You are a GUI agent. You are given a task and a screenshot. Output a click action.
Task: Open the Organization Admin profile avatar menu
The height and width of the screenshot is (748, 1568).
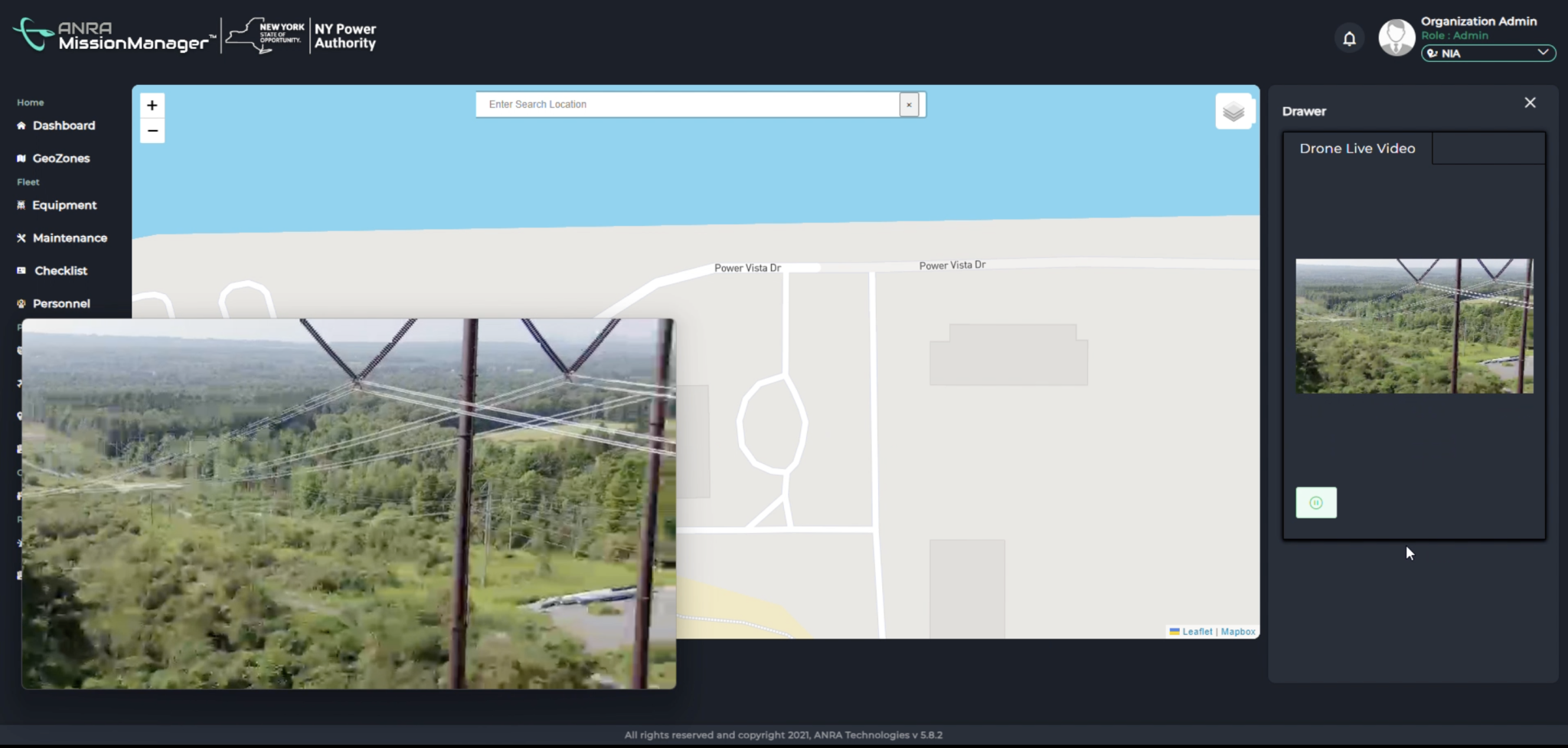coord(1396,37)
